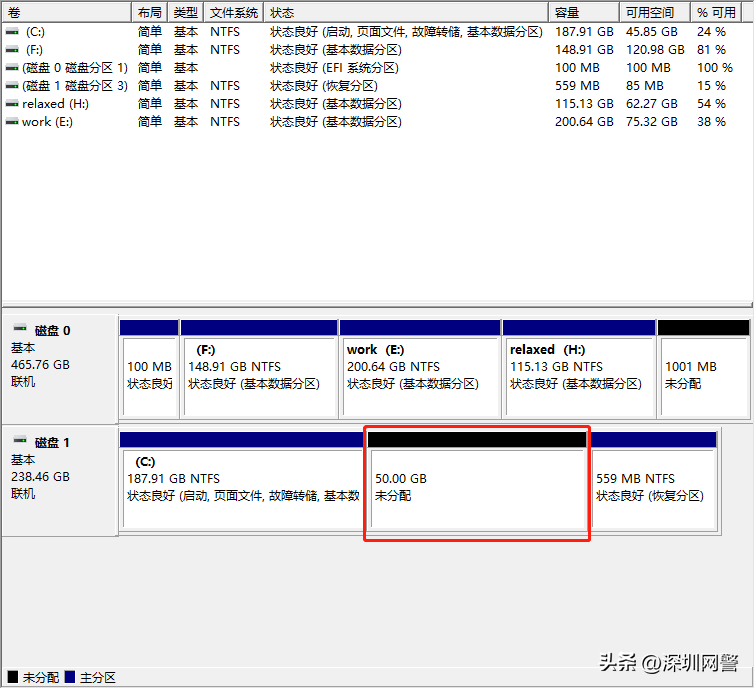
Task: Select the work (E:) 200.64 GB partition block
Action: (x=420, y=369)
